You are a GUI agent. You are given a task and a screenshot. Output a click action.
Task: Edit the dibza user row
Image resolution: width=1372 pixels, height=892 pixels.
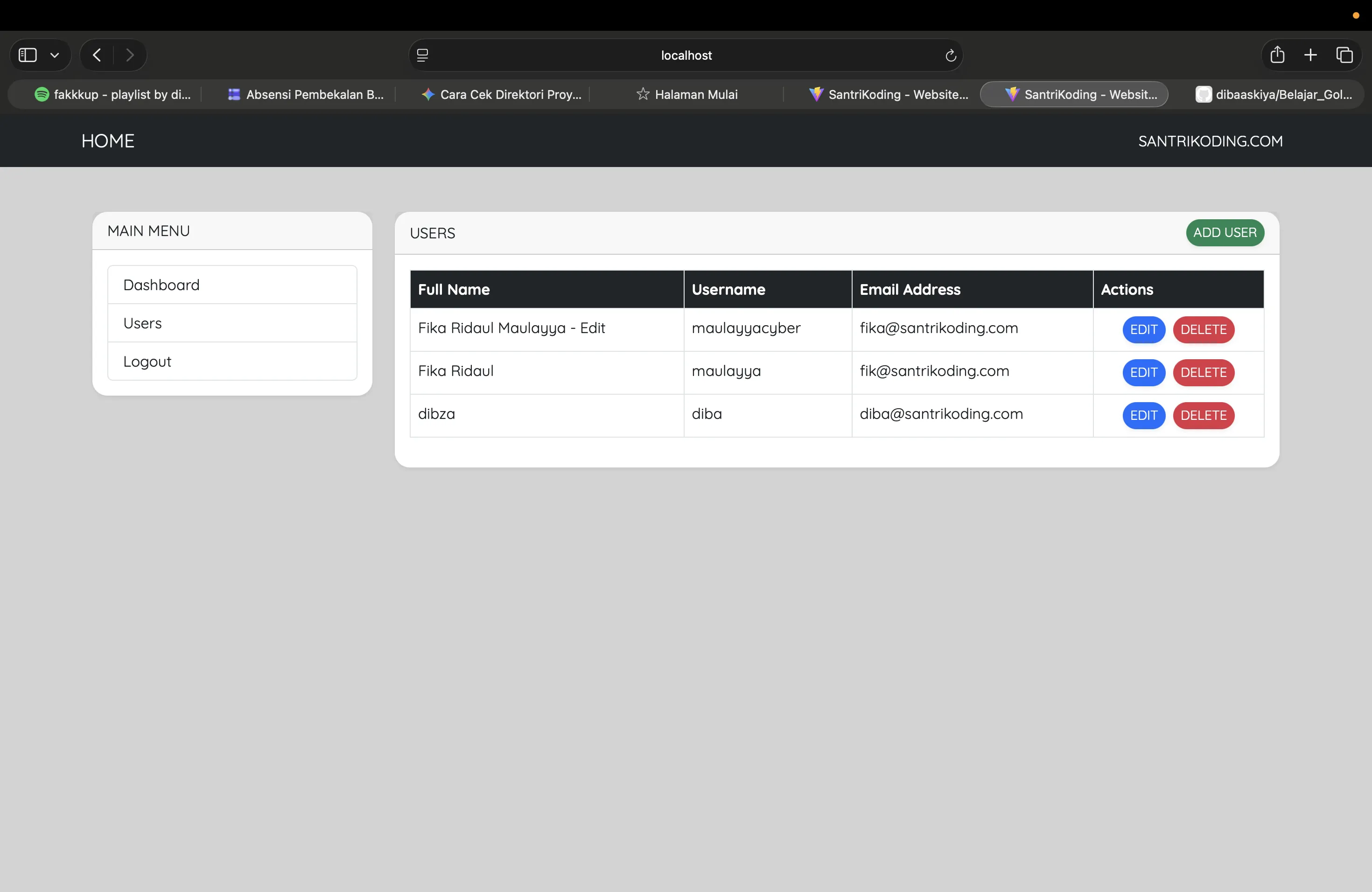click(1144, 416)
